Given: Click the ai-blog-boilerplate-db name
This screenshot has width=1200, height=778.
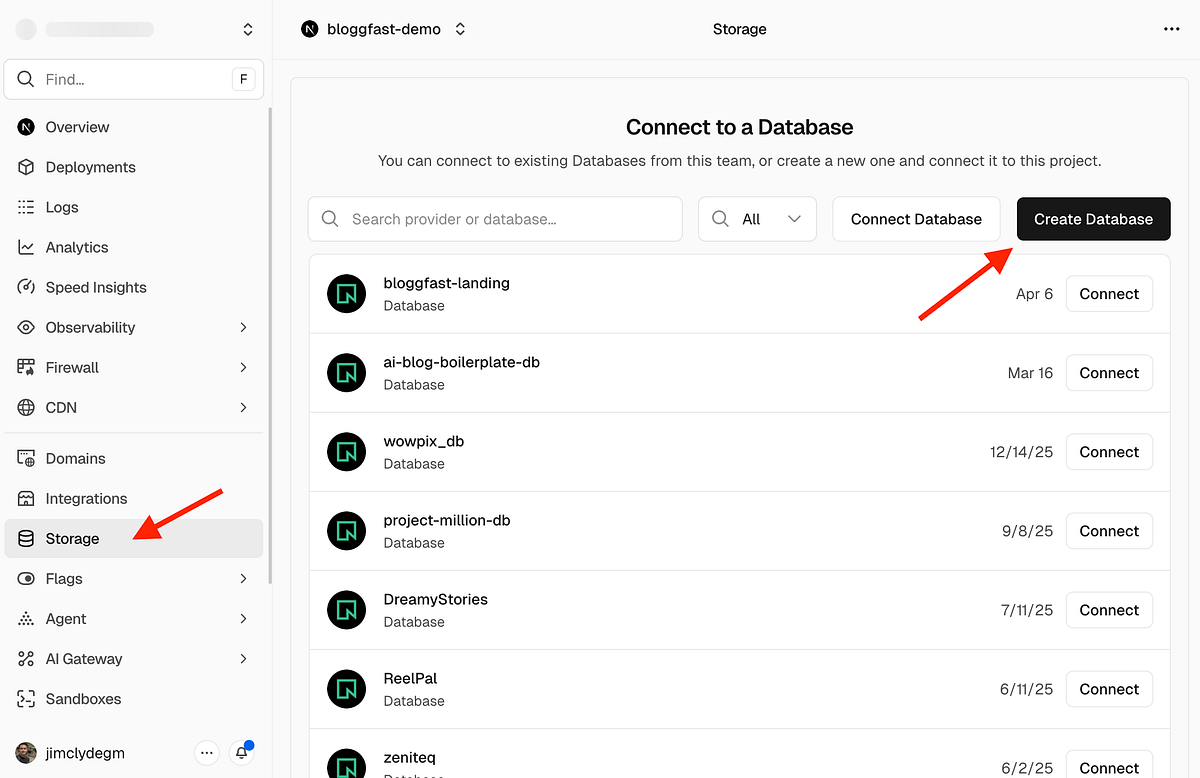Looking at the screenshot, I should [462, 362].
